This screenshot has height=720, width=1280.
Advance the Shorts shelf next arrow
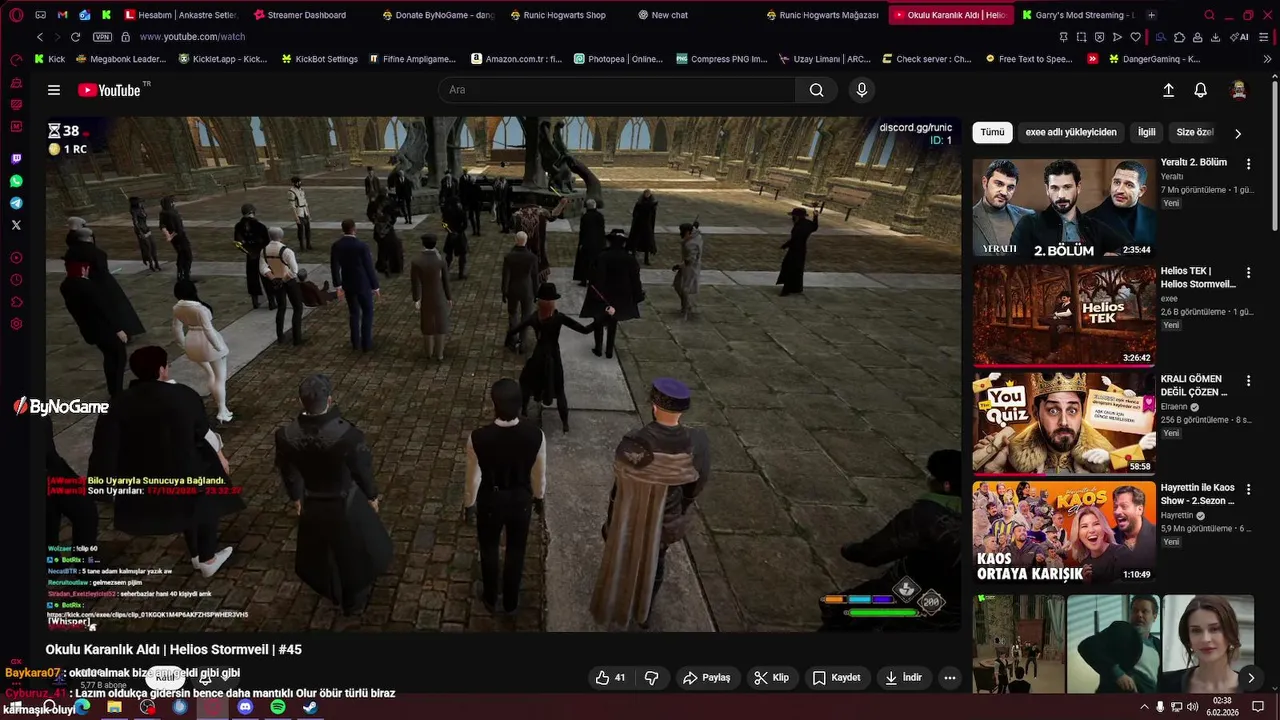[1251, 678]
